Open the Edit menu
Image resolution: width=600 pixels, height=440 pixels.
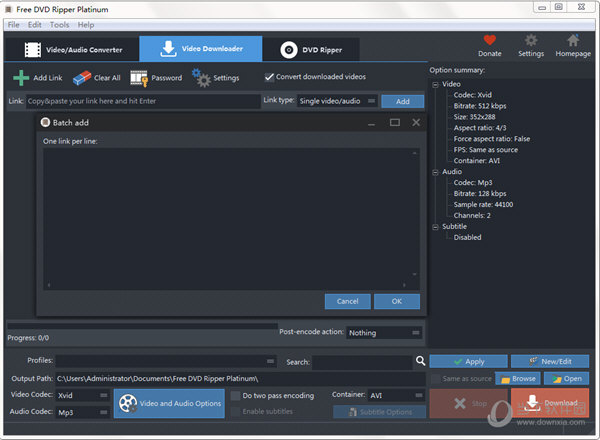pyautogui.click(x=34, y=25)
